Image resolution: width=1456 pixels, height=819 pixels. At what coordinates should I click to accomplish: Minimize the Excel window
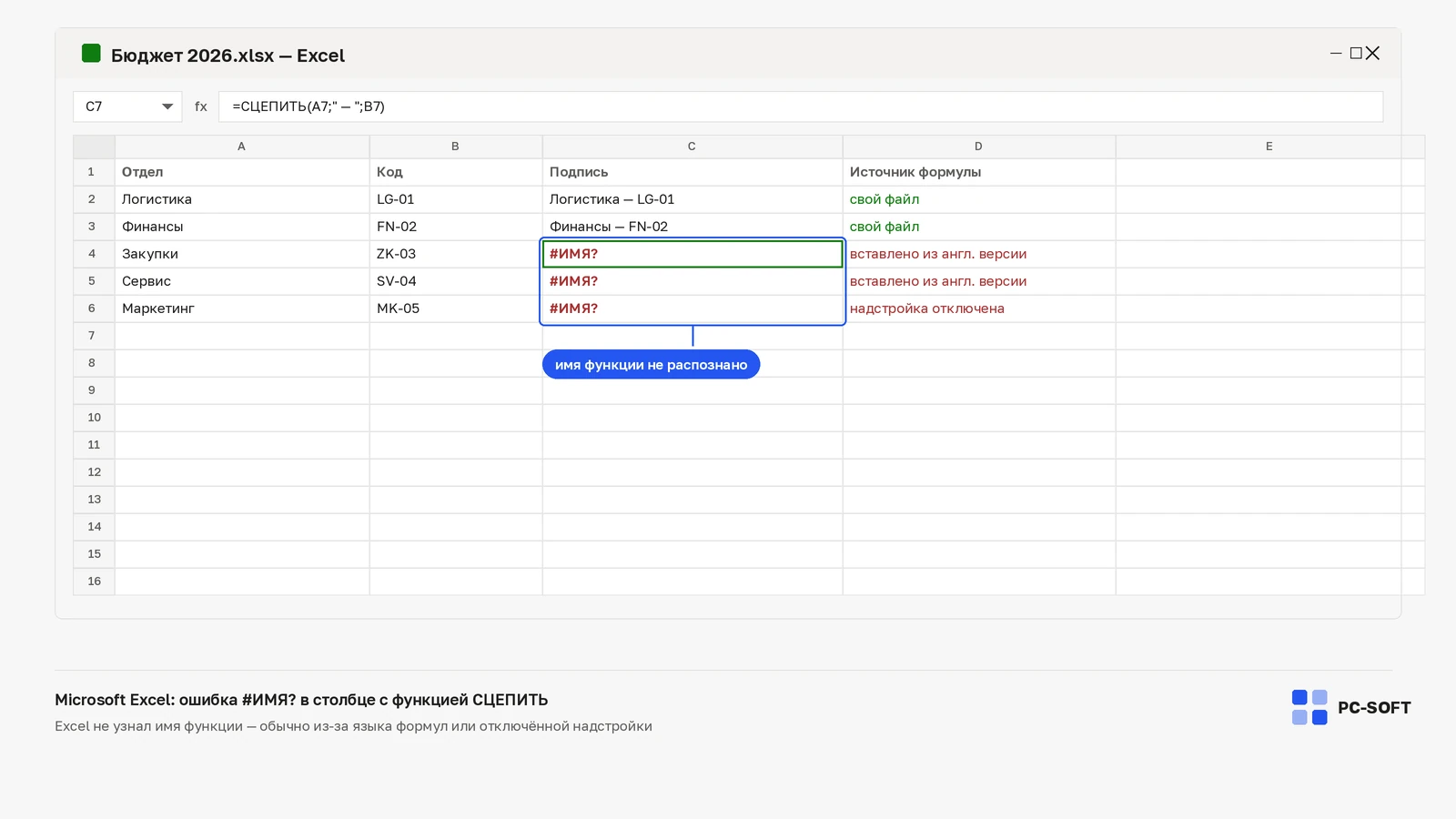coord(1336,54)
